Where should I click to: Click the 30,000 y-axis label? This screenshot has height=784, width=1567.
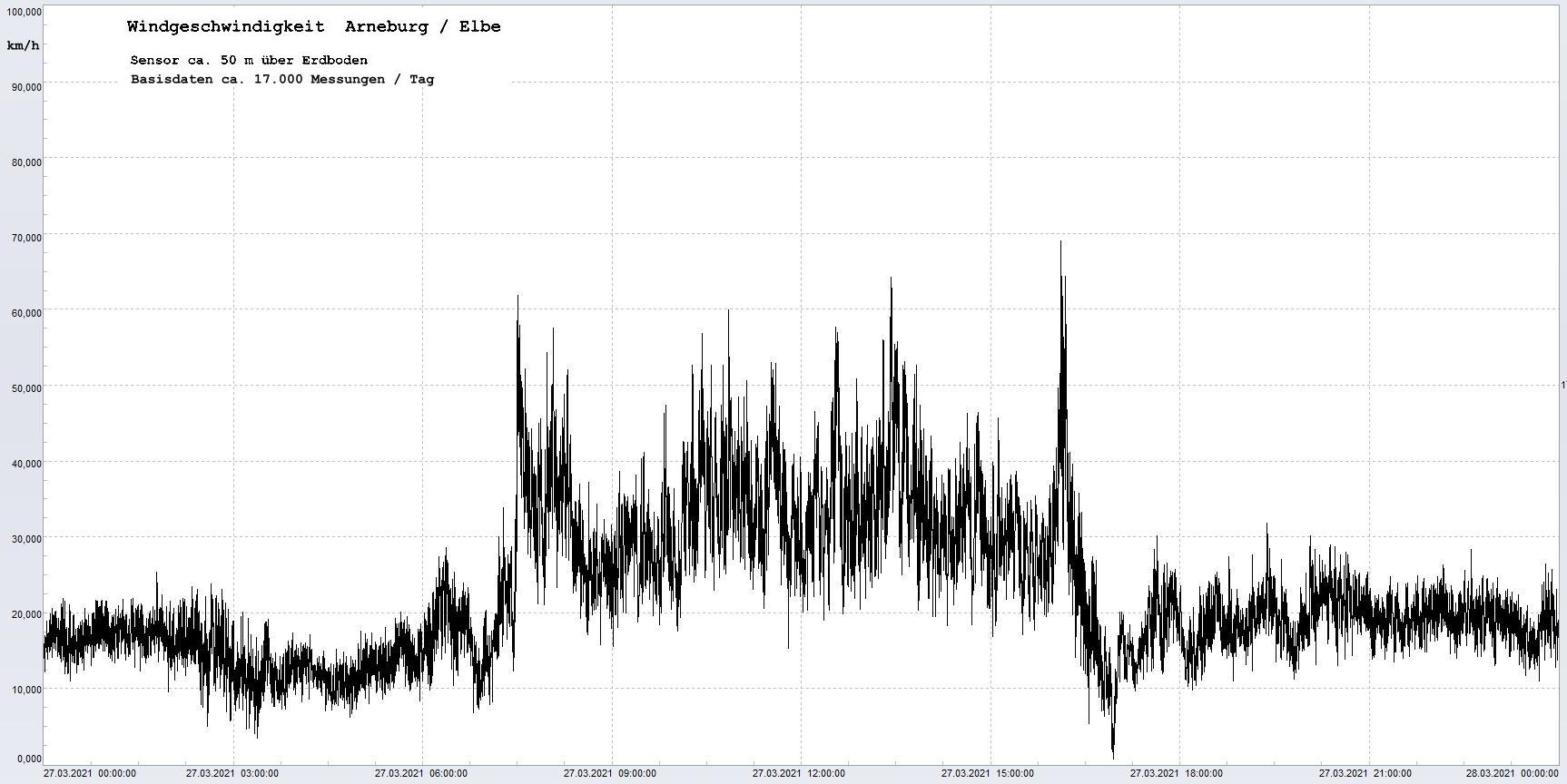pyautogui.click(x=25, y=539)
